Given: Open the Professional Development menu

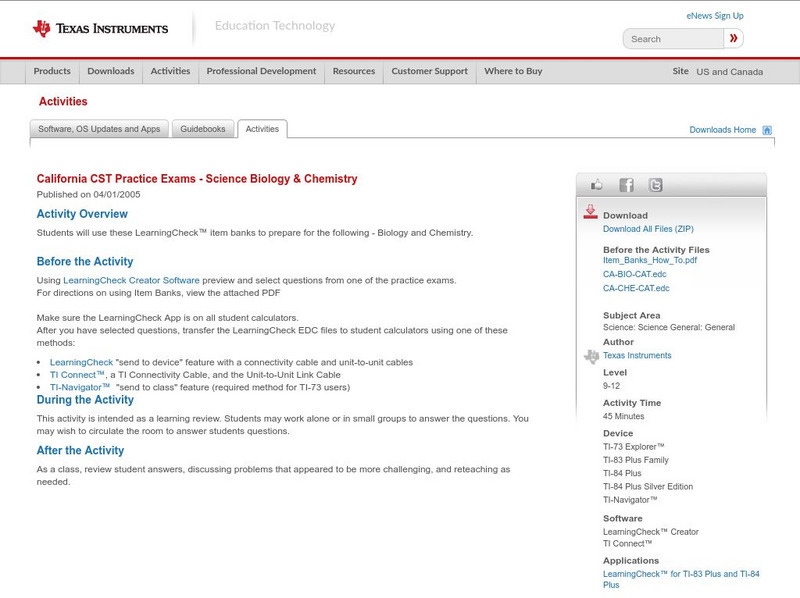Looking at the screenshot, I should click(x=260, y=71).
